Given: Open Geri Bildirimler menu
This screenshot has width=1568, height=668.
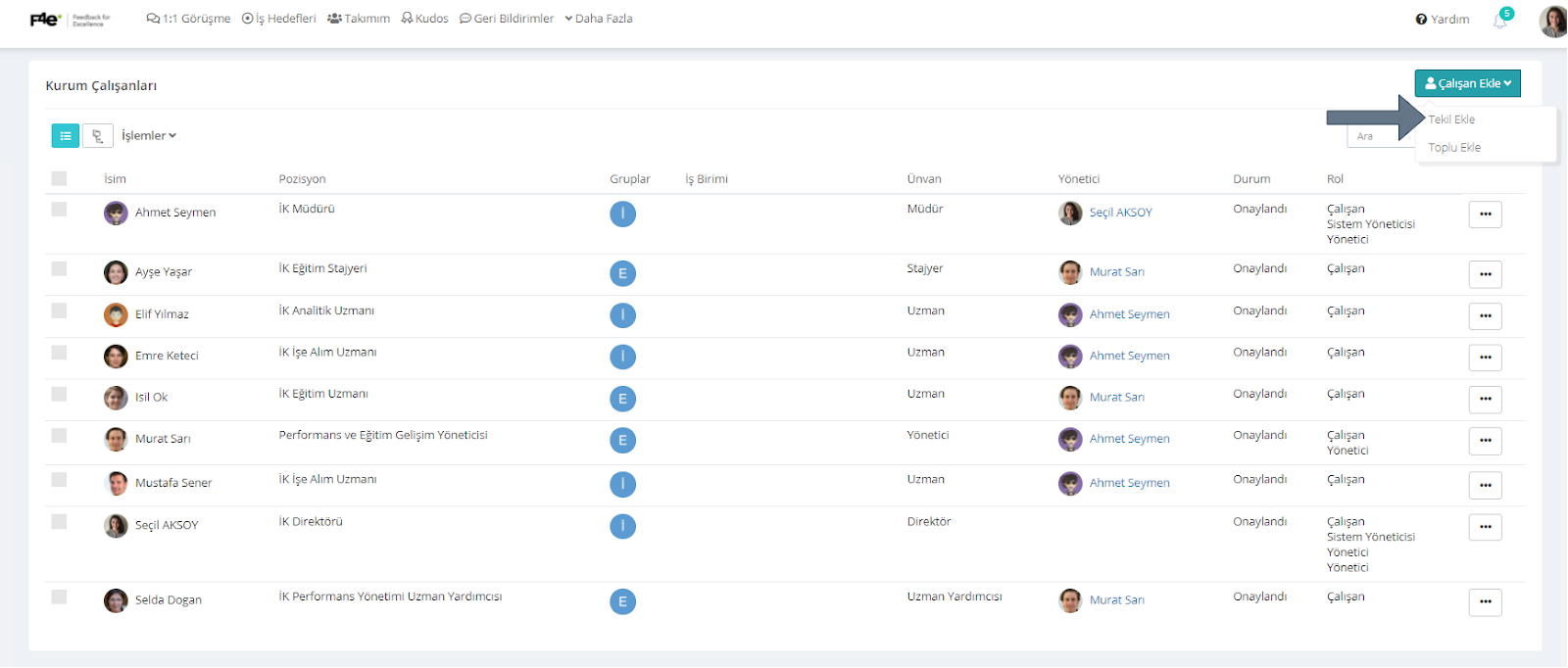Looking at the screenshot, I should [x=507, y=19].
